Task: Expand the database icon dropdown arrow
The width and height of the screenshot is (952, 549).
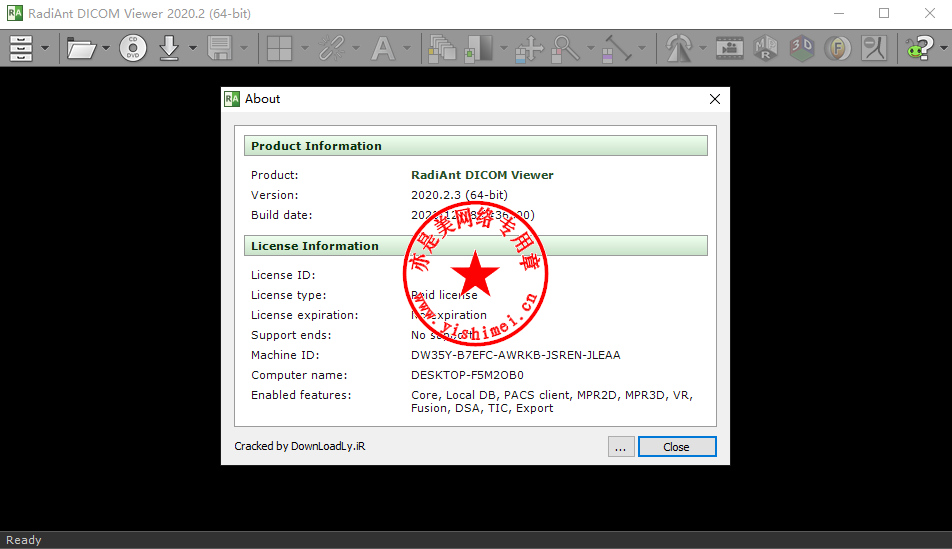Action: click(x=45, y=48)
